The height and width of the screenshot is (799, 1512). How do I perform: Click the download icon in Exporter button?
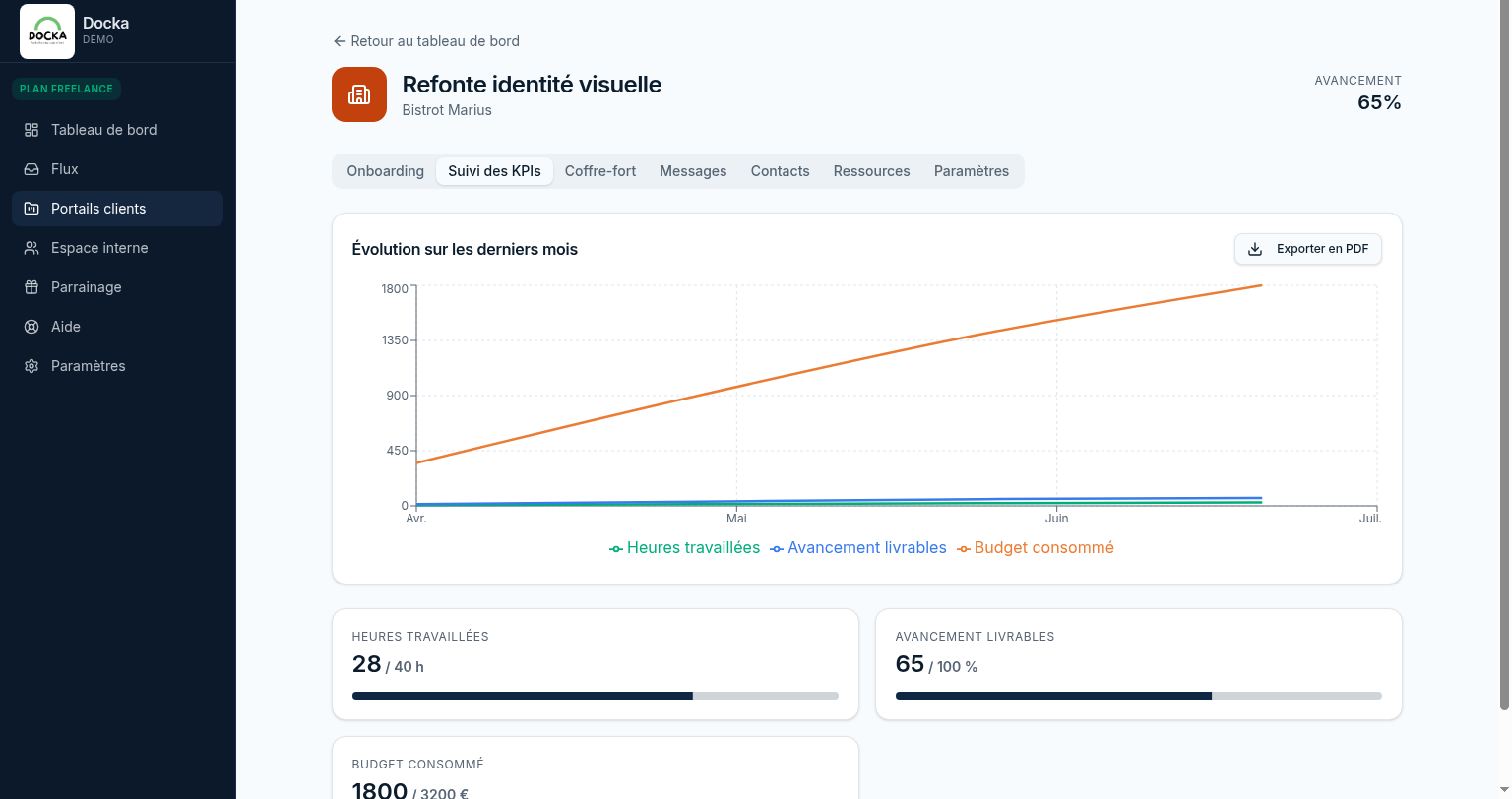click(x=1255, y=249)
